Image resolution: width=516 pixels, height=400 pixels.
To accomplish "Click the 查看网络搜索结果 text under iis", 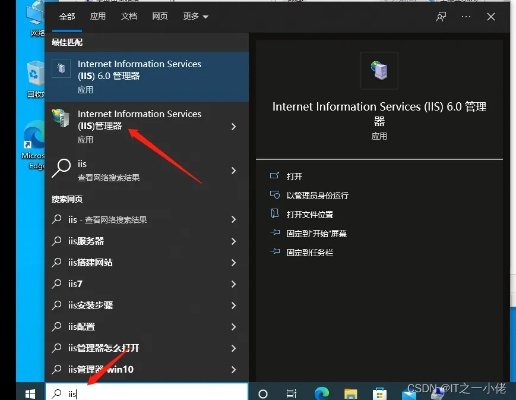I will [x=108, y=178].
